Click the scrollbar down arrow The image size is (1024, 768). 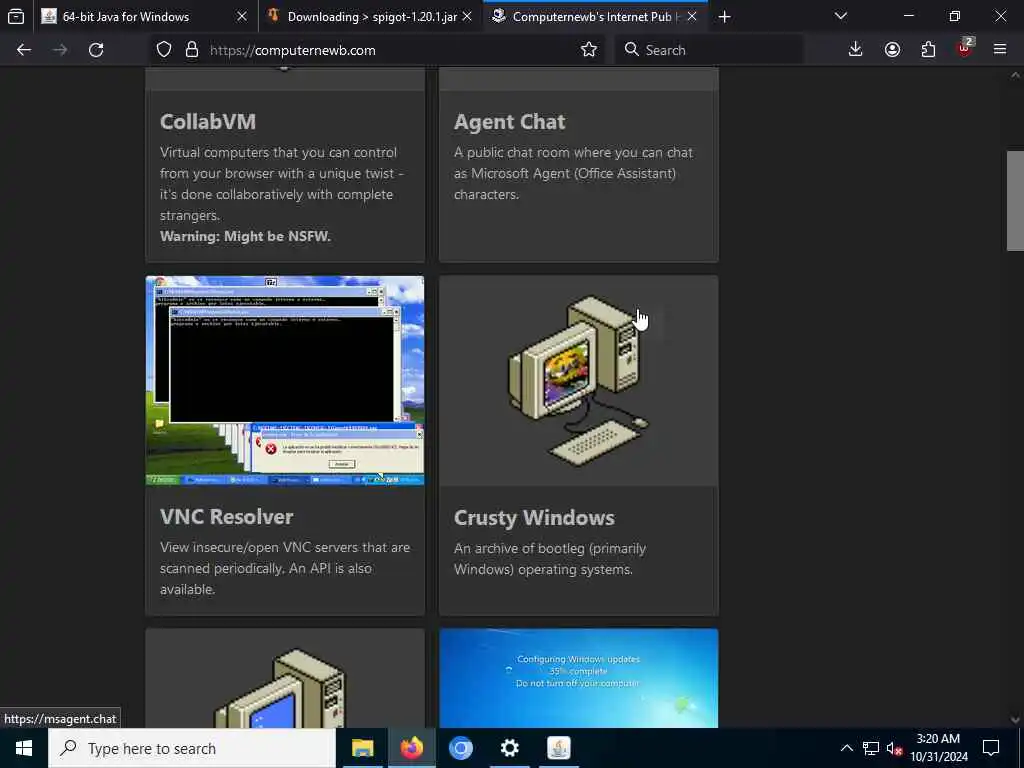tap(1015, 720)
